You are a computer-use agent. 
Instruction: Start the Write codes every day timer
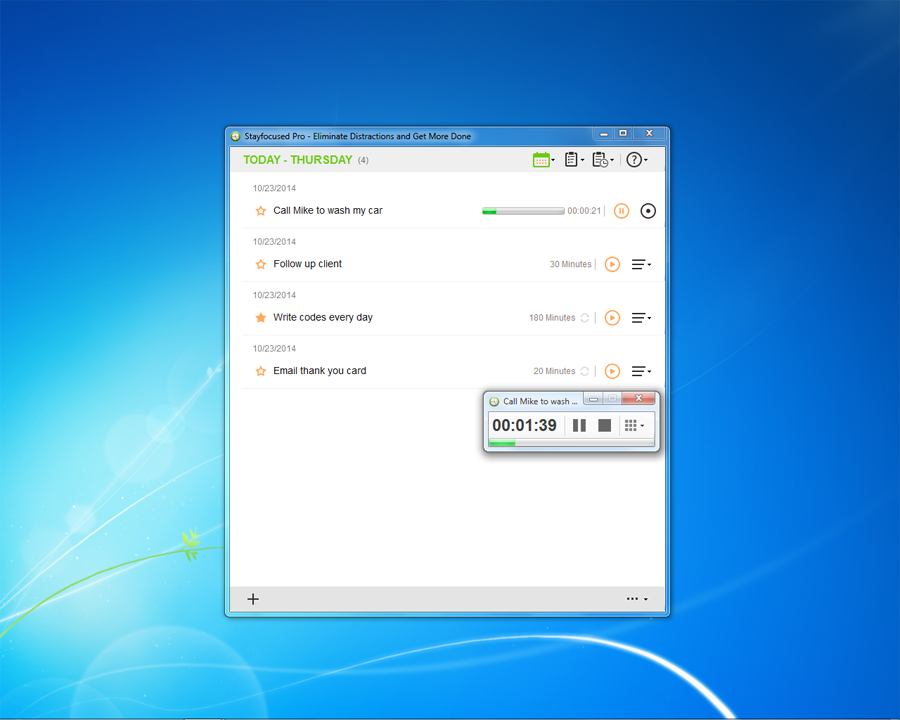point(612,318)
